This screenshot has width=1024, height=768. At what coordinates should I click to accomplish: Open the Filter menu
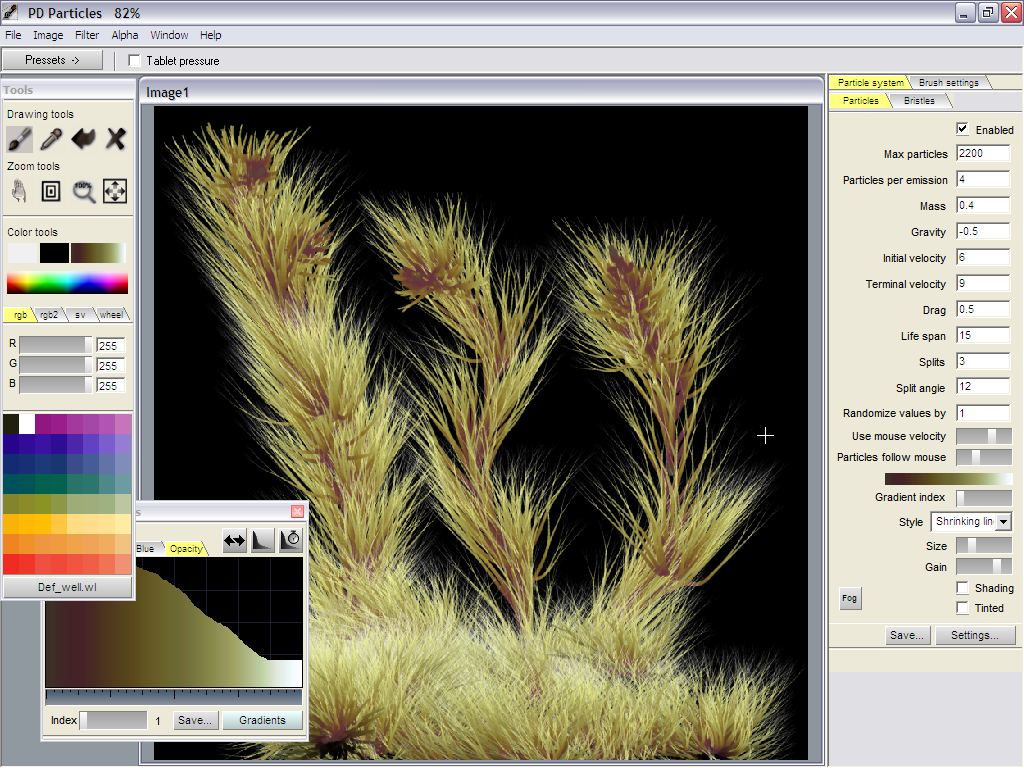pos(87,35)
